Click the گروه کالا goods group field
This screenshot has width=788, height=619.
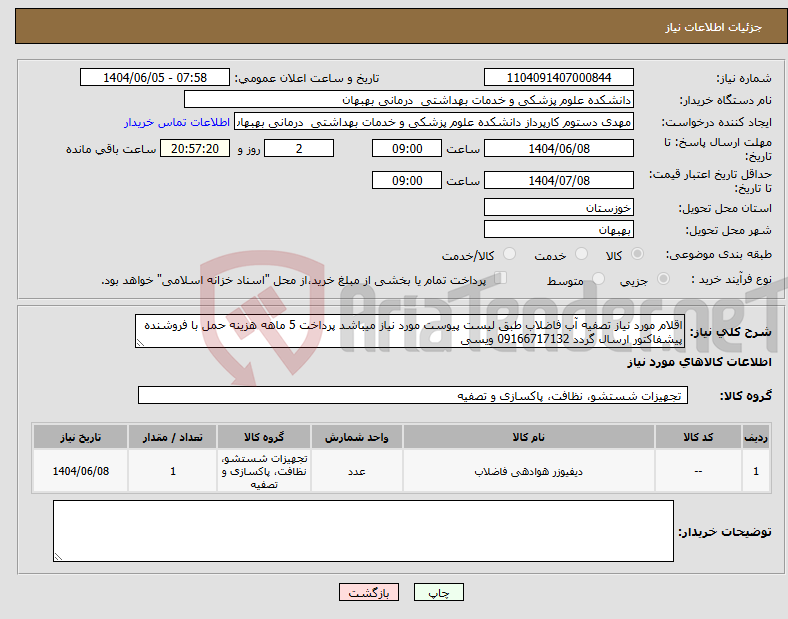413,395
